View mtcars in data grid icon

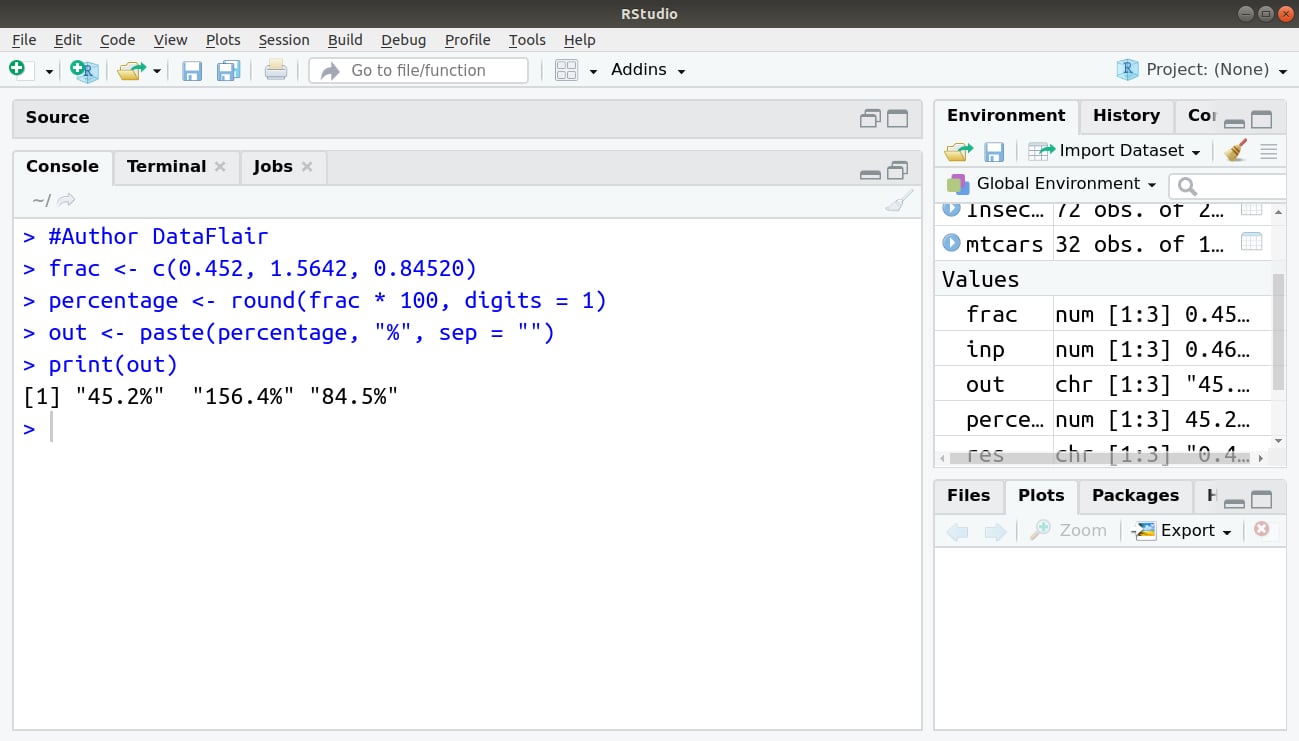[x=1251, y=242]
